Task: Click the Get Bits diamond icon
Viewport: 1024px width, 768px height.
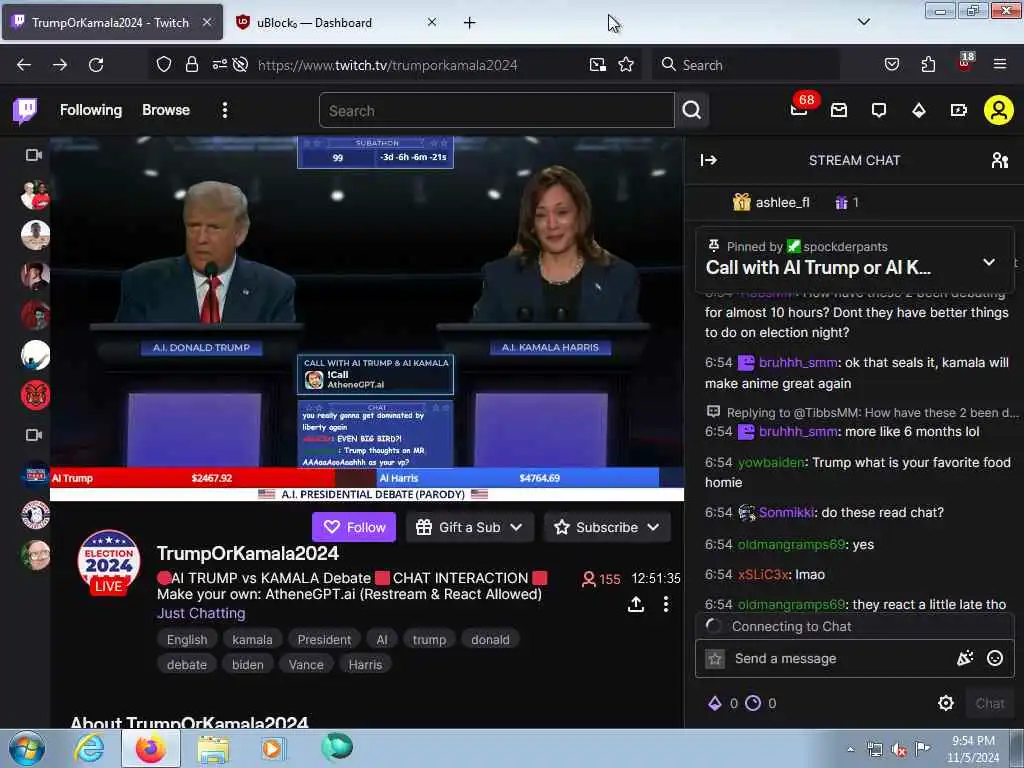Action: [x=918, y=110]
